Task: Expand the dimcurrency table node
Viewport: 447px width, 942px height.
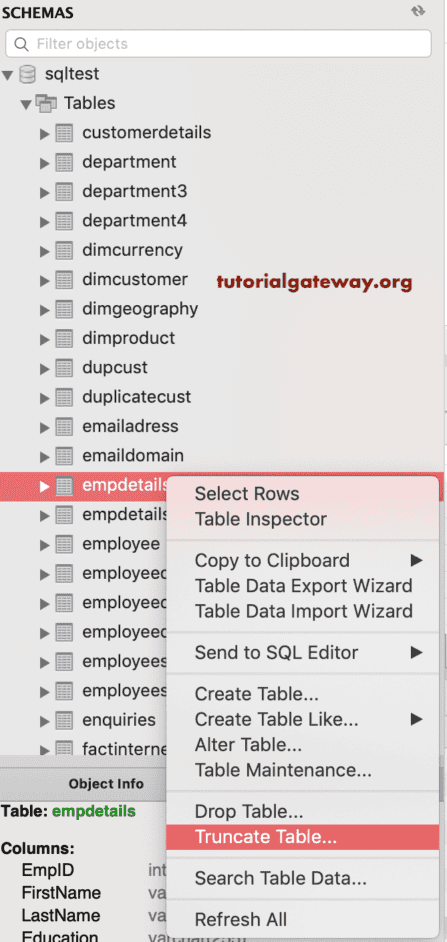Action: click(x=44, y=251)
